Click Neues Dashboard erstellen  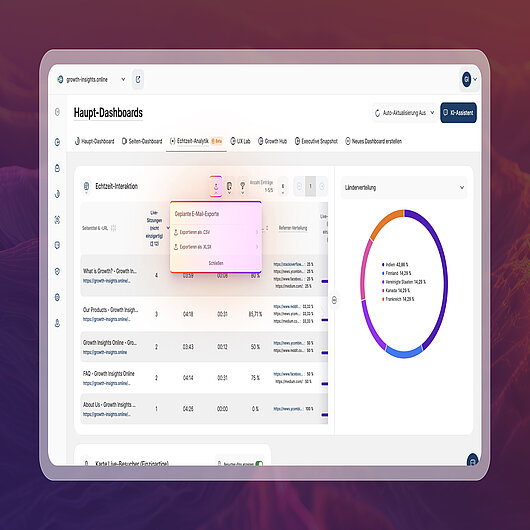[x=374, y=141]
